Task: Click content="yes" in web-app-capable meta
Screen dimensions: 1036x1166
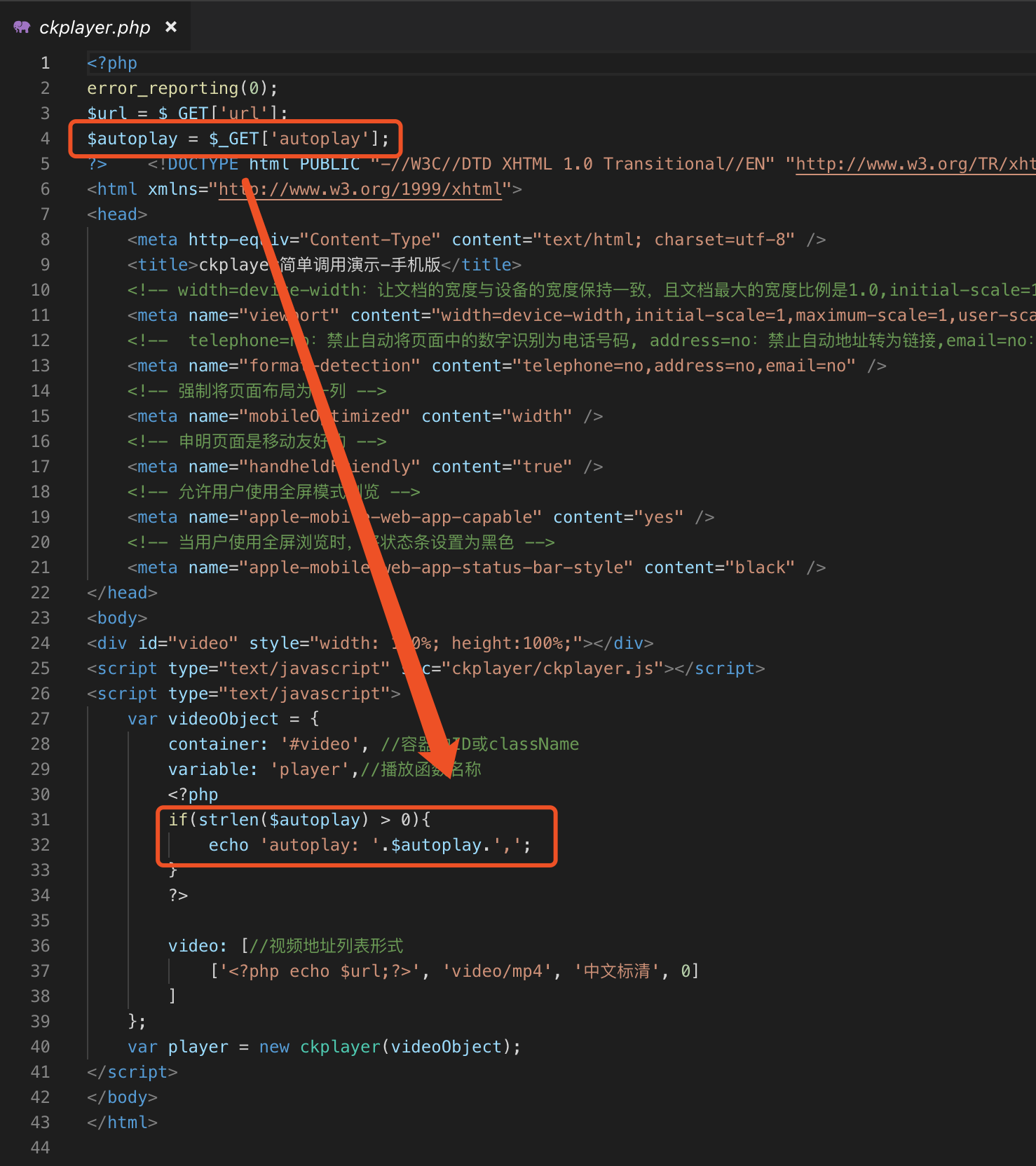Action: (x=619, y=517)
